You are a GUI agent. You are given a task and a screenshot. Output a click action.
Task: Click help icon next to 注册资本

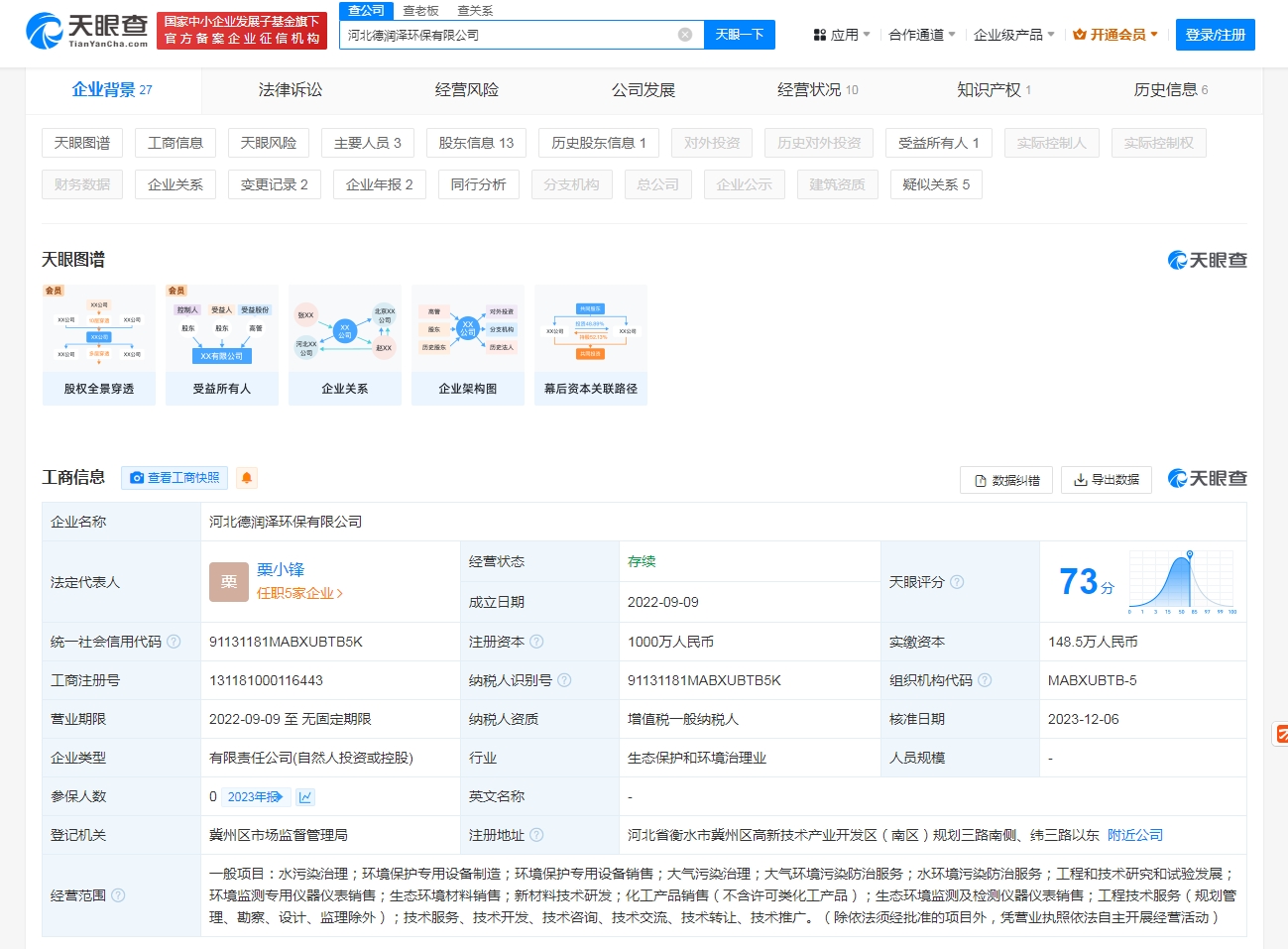pyautogui.click(x=536, y=642)
